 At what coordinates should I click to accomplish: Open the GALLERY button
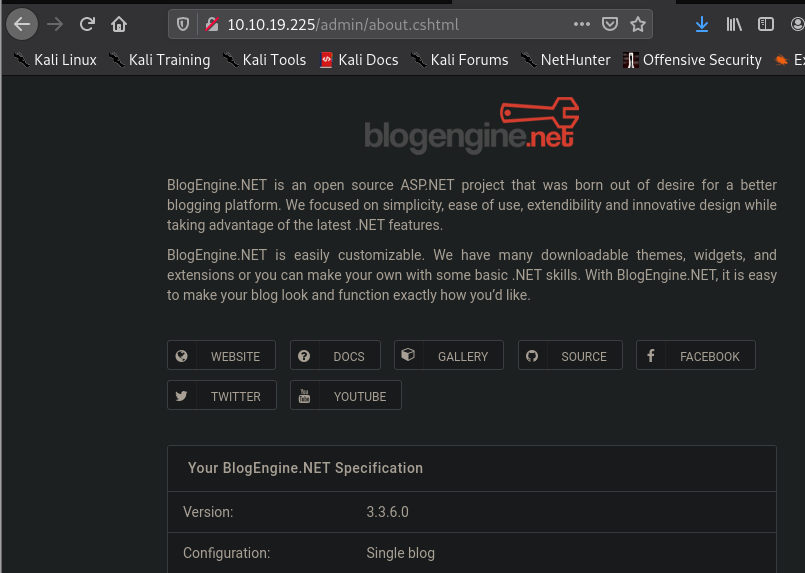[x=449, y=355]
